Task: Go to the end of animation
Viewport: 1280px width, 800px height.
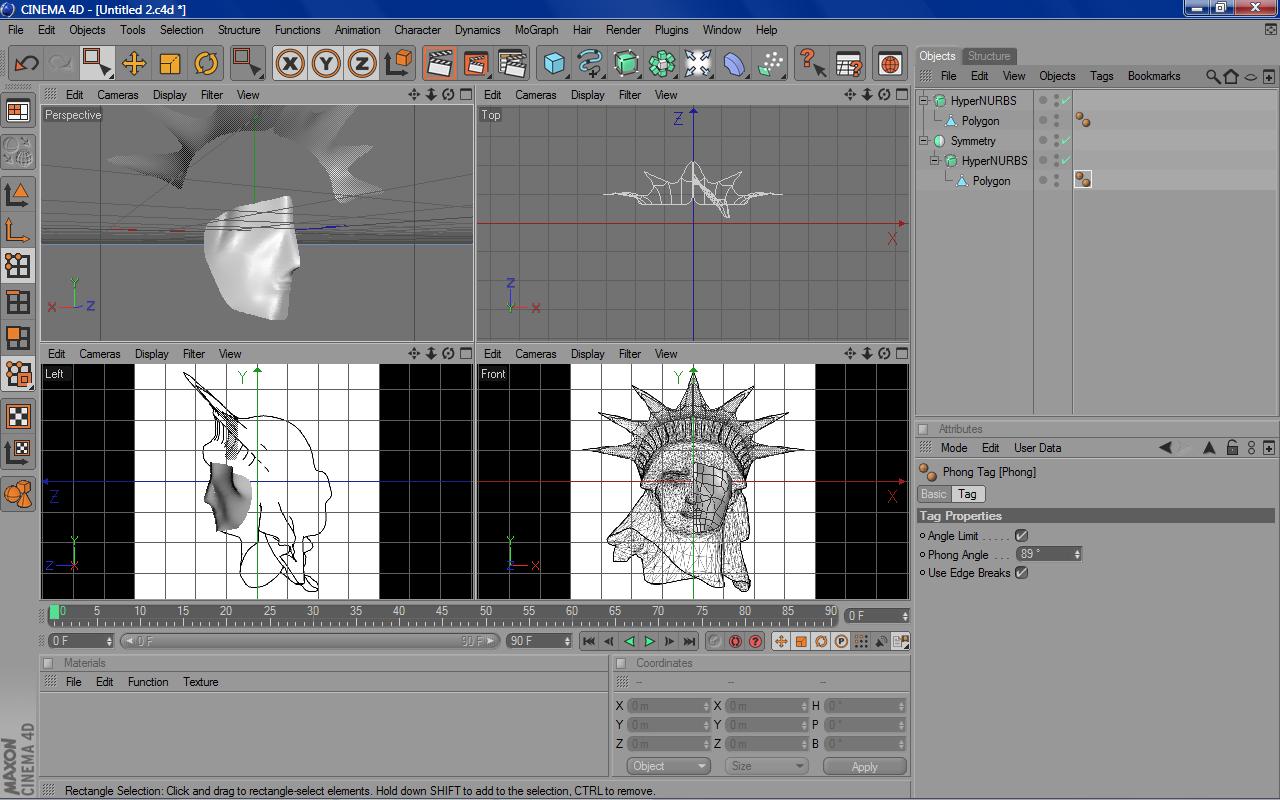Action: (x=690, y=641)
